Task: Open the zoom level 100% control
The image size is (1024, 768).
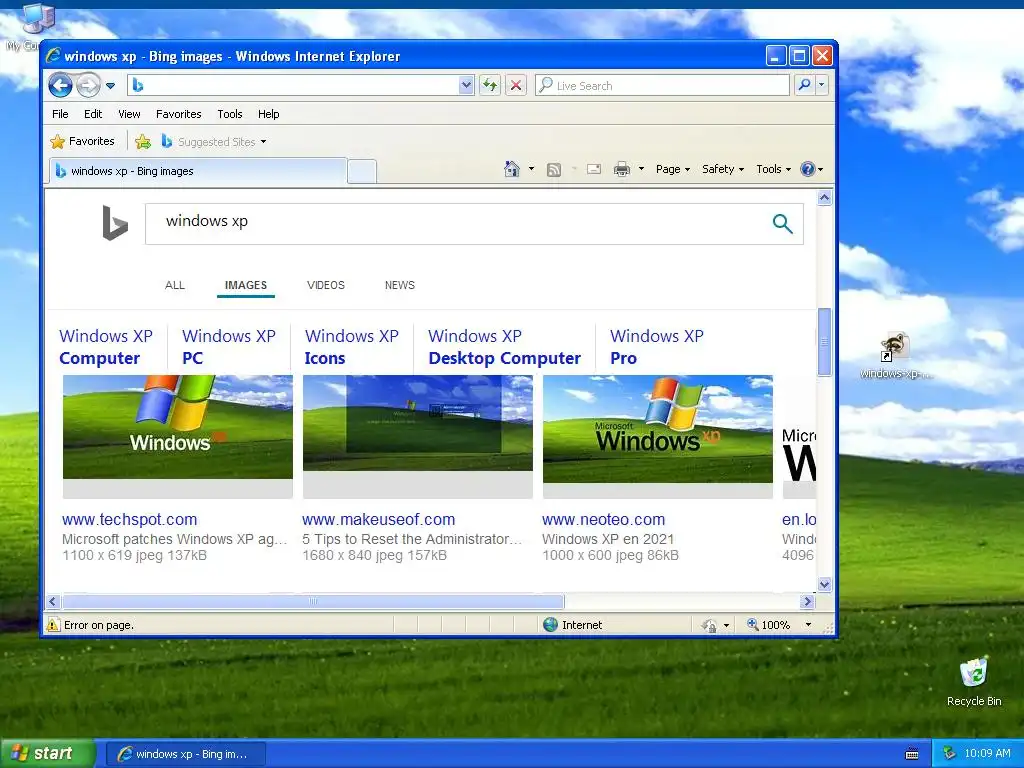Action: tap(769, 625)
